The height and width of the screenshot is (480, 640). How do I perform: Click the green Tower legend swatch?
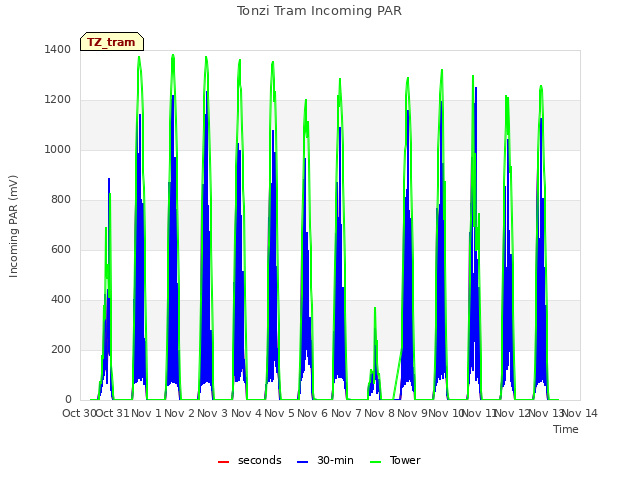click(x=375, y=462)
